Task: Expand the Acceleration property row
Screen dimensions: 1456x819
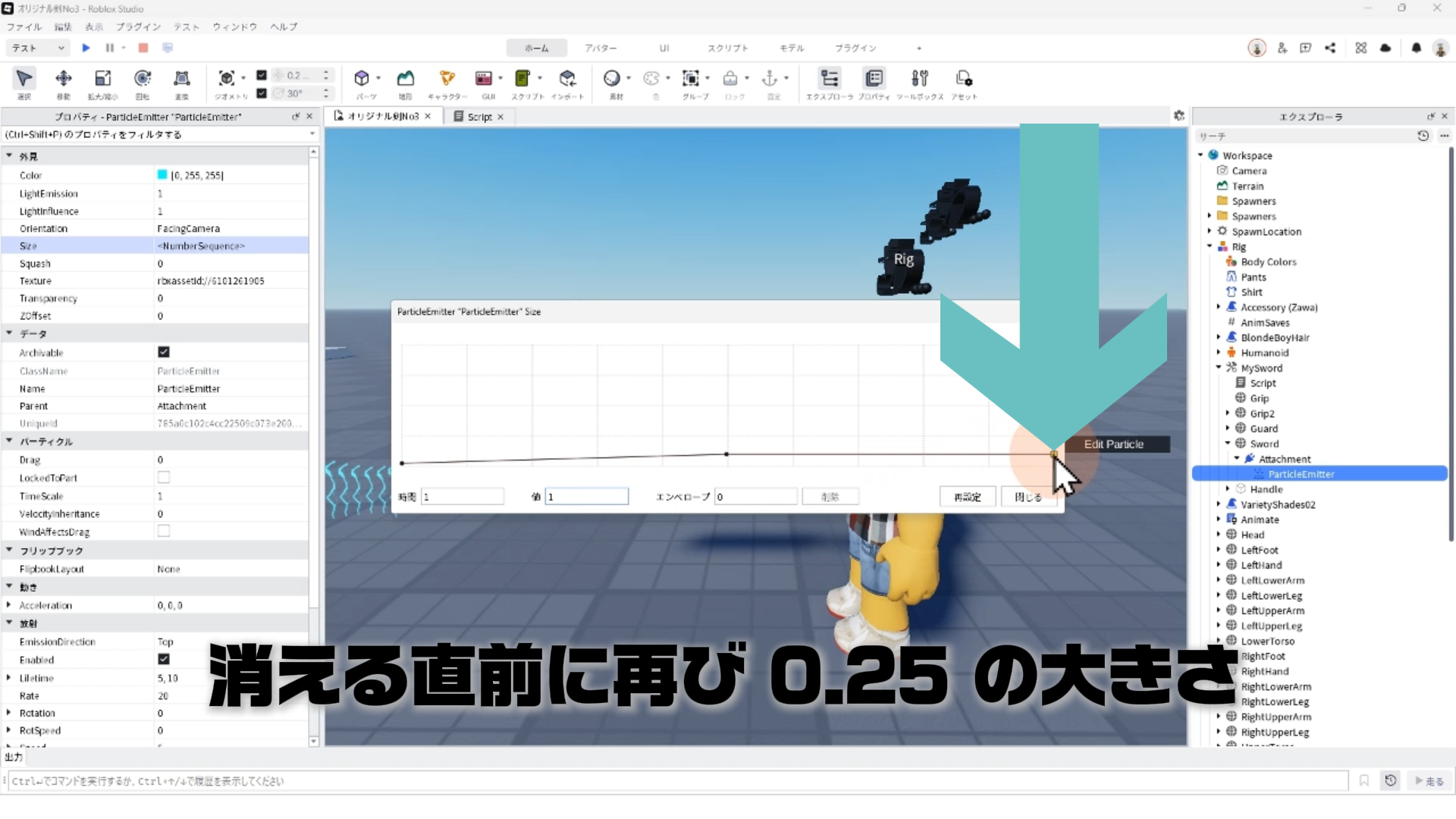Action: click(x=8, y=605)
